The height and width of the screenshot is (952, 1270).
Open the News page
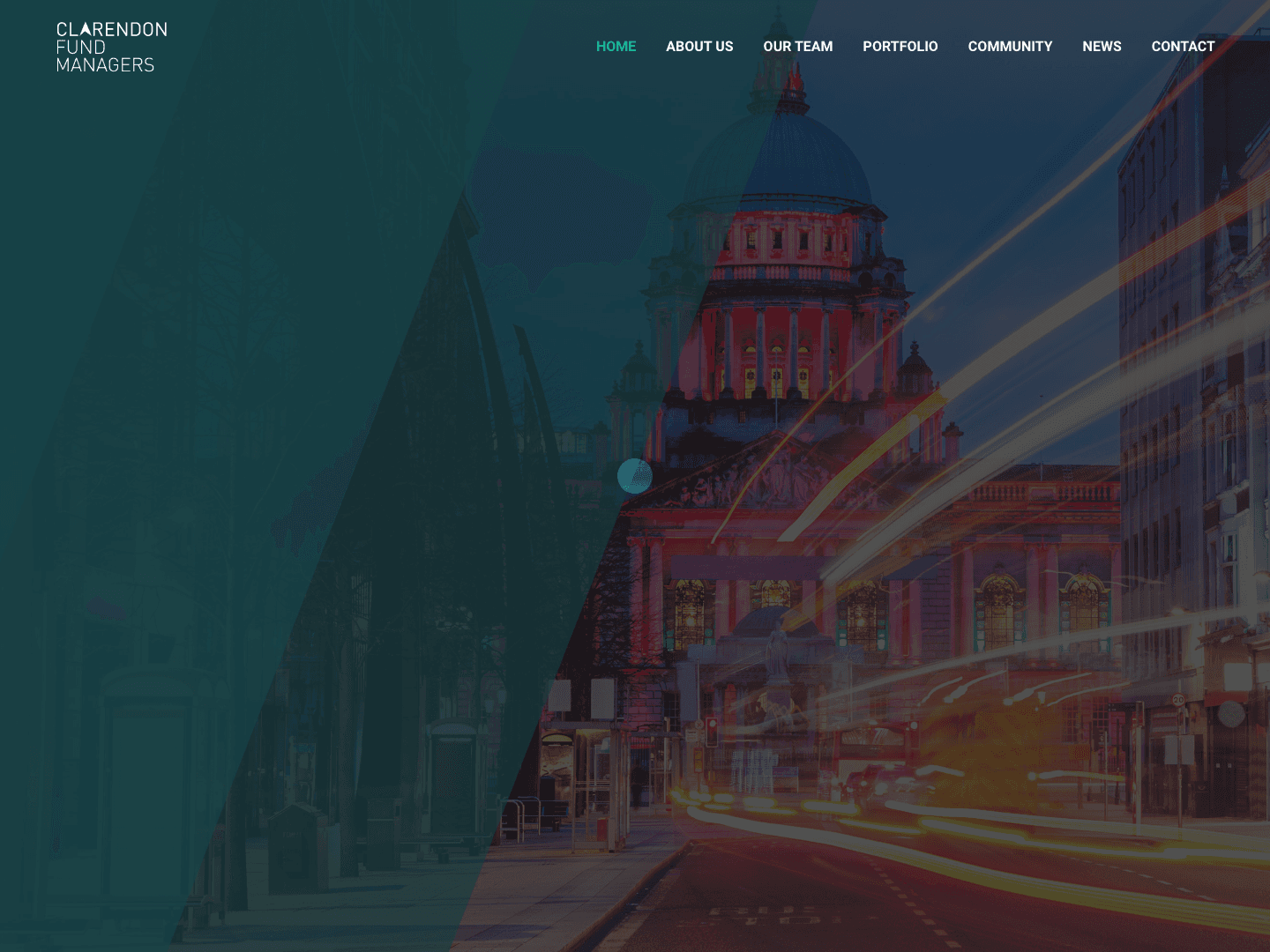[x=1102, y=46]
